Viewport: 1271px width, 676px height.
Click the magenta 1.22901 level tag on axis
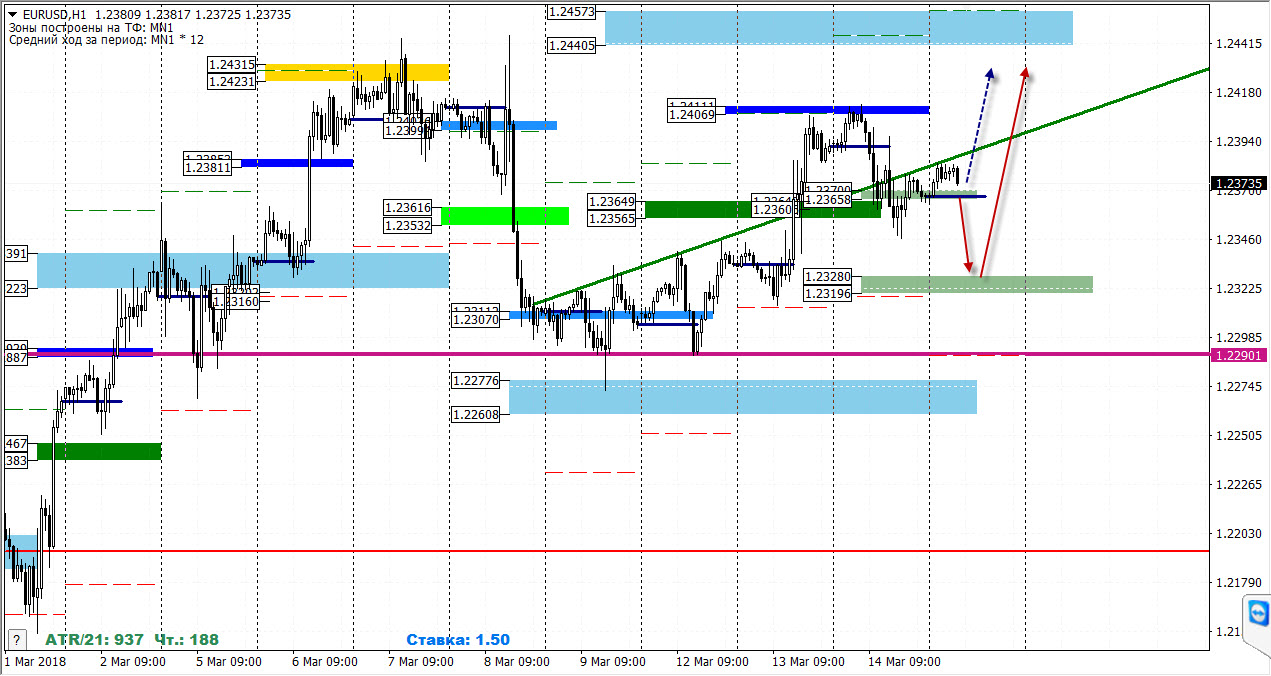(x=1240, y=355)
